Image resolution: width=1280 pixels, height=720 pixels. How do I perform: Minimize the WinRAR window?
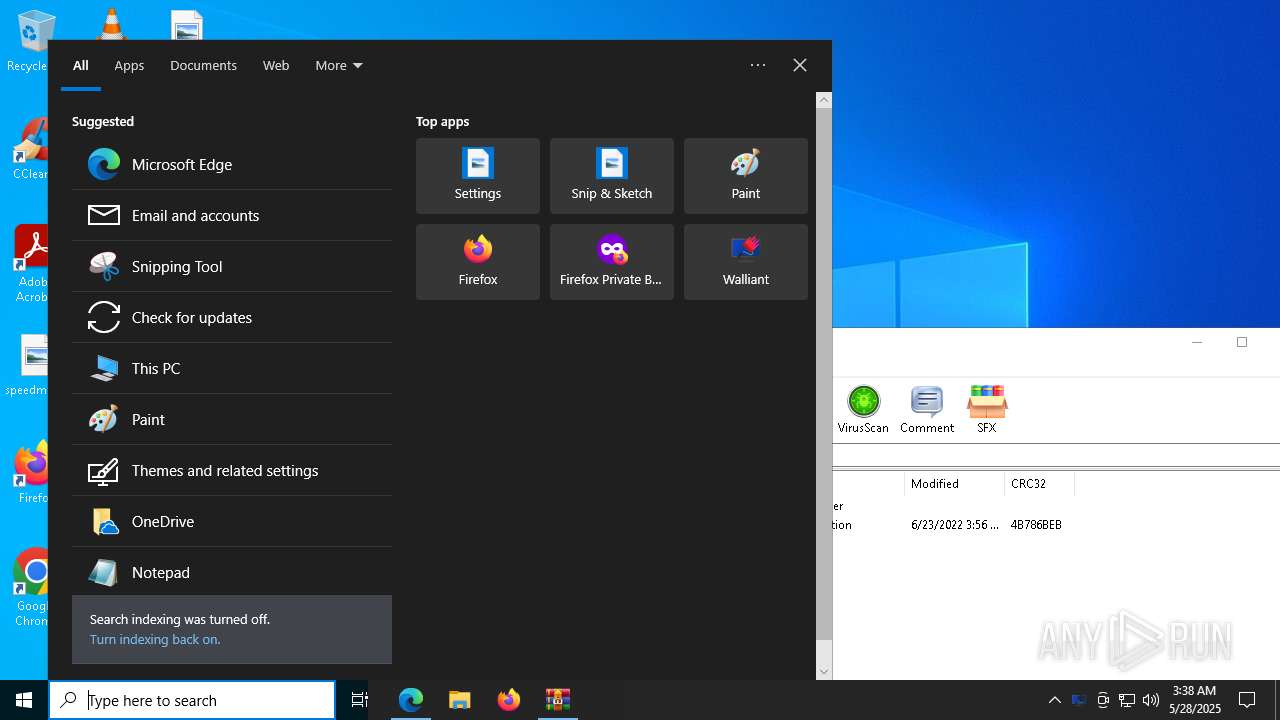[1197, 342]
